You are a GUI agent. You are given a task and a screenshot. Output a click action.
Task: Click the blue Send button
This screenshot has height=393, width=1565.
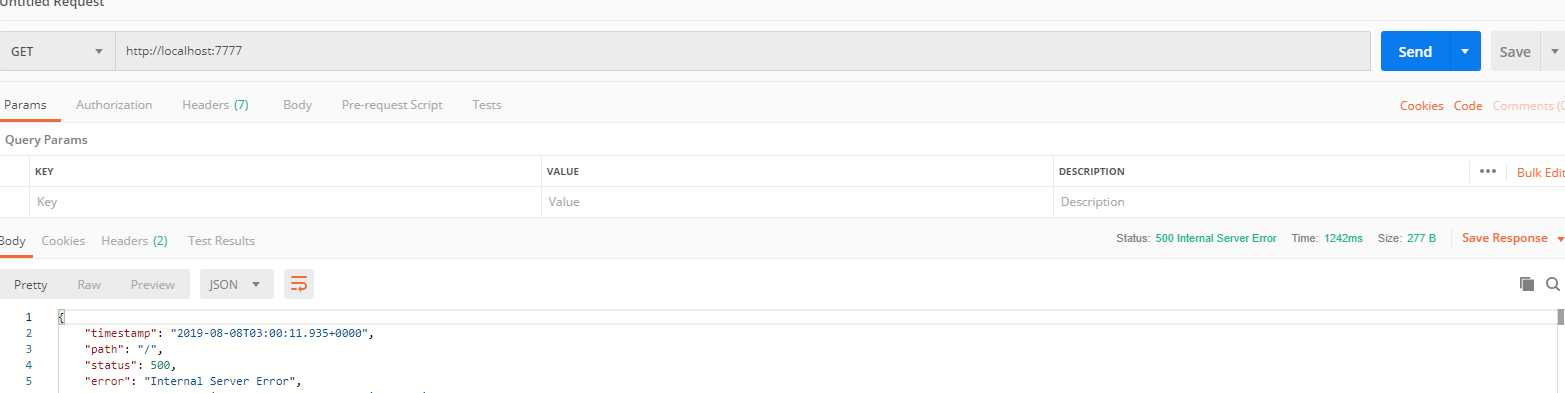(x=1415, y=51)
